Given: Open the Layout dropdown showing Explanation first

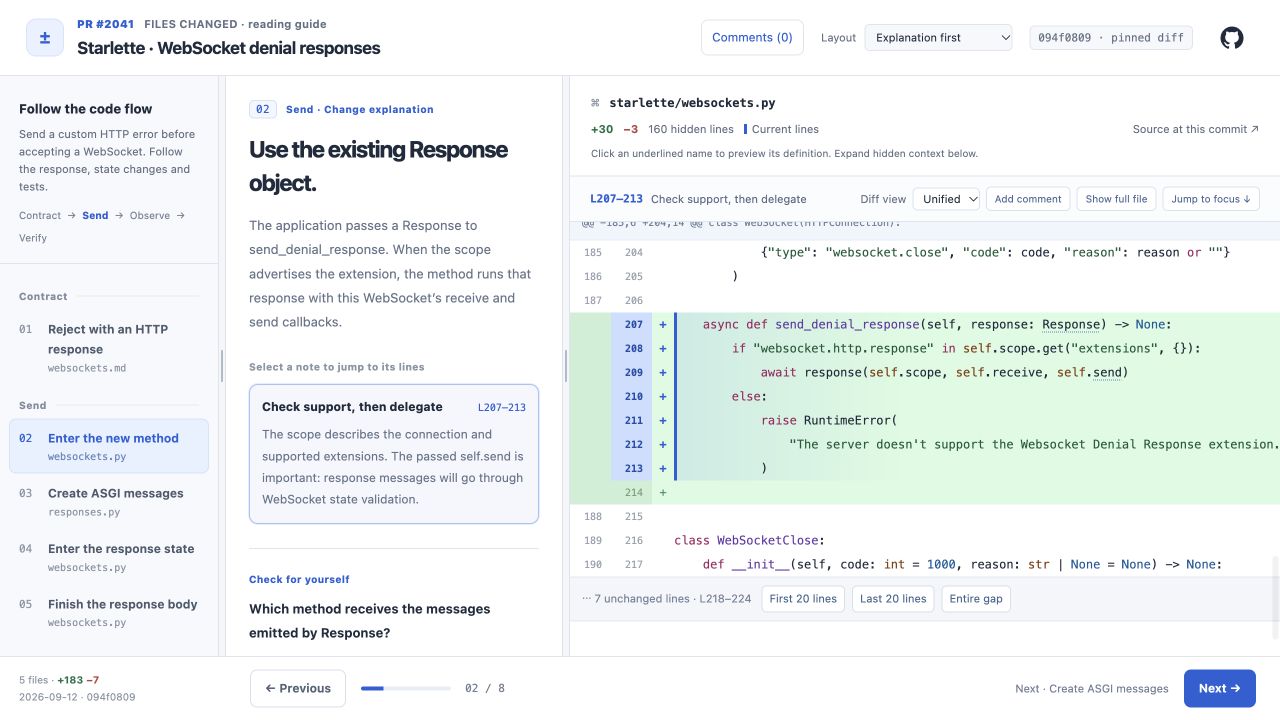Looking at the screenshot, I should (938, 38).
